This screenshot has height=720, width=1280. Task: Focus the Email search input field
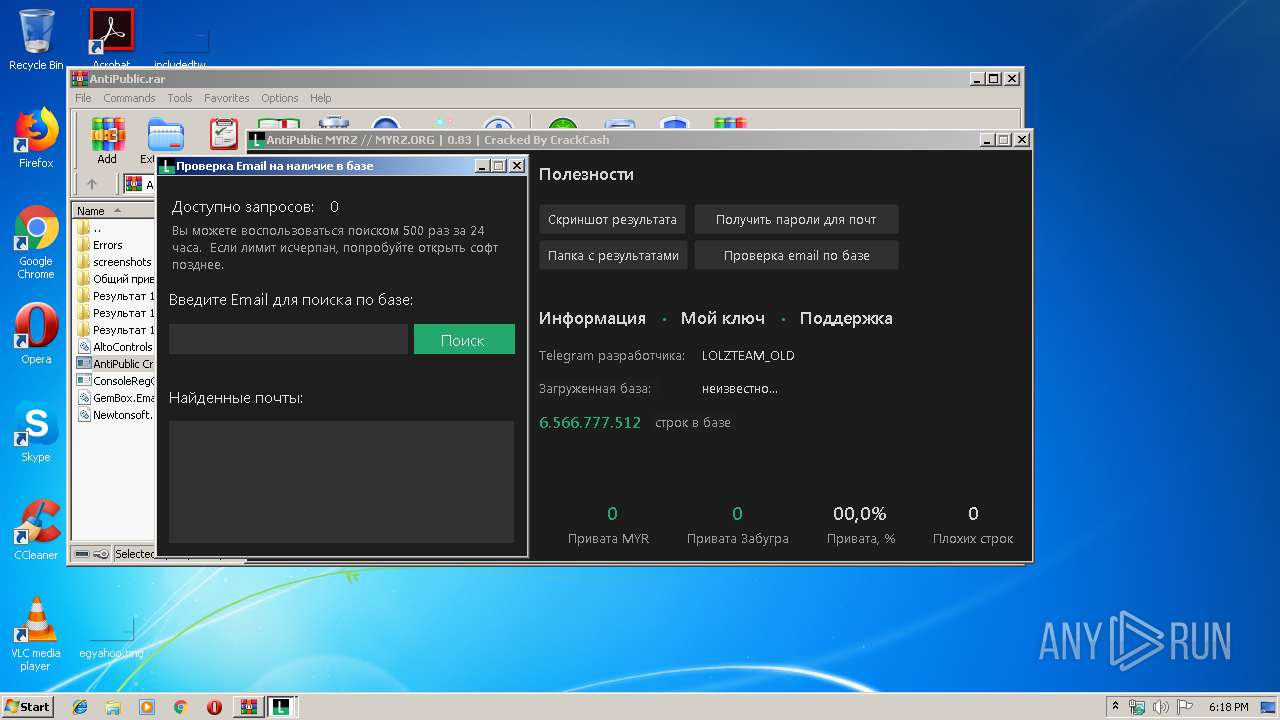288,339
